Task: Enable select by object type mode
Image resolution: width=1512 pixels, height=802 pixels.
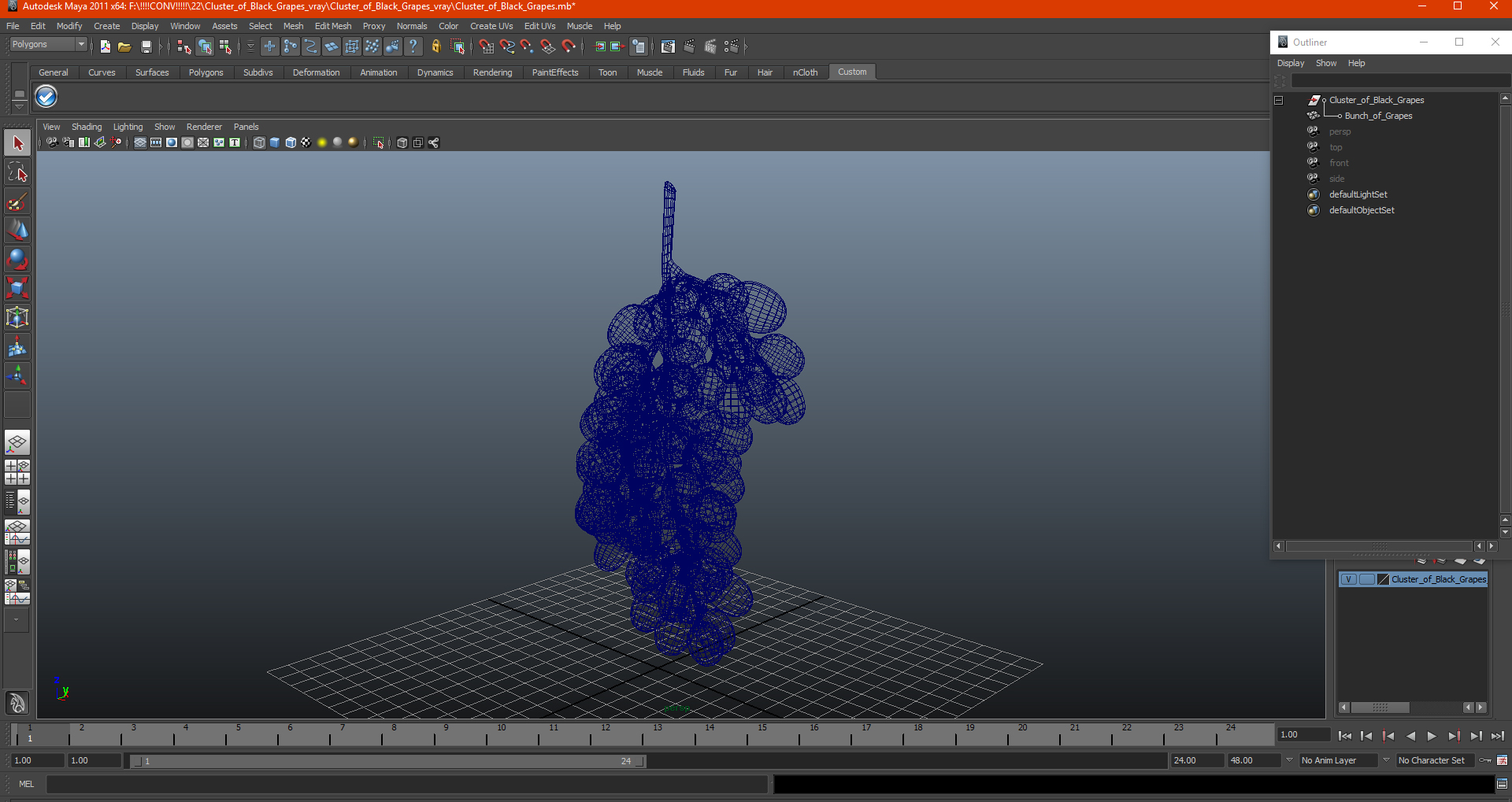Action: 205,47
